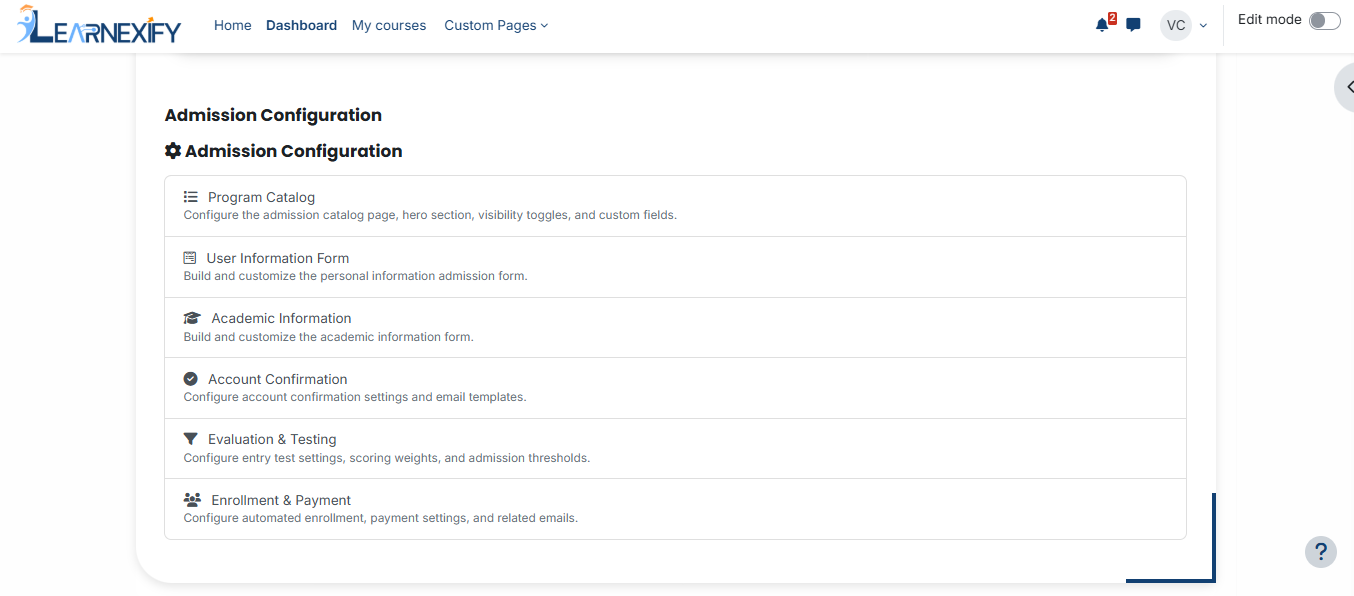1354x596 pixels.
Task: Open the messaging chat bubble icon
Action: pos(1133,25)
